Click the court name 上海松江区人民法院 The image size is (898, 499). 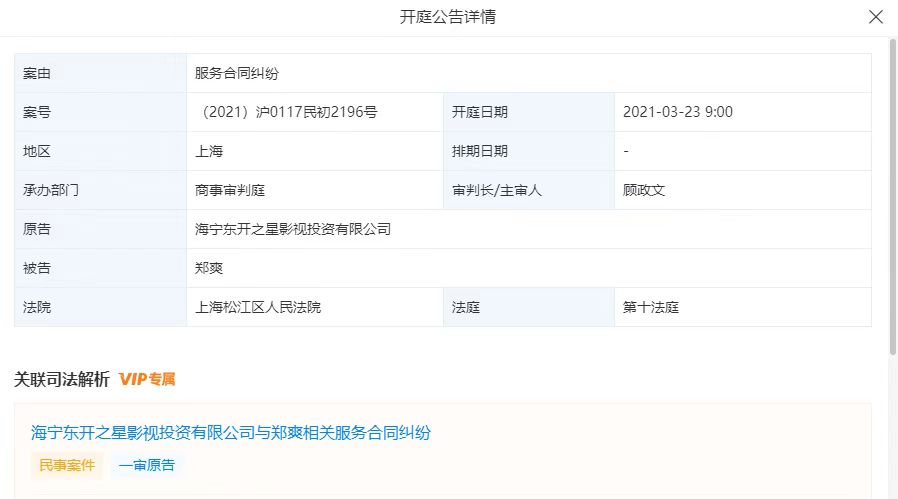[258, 307]
